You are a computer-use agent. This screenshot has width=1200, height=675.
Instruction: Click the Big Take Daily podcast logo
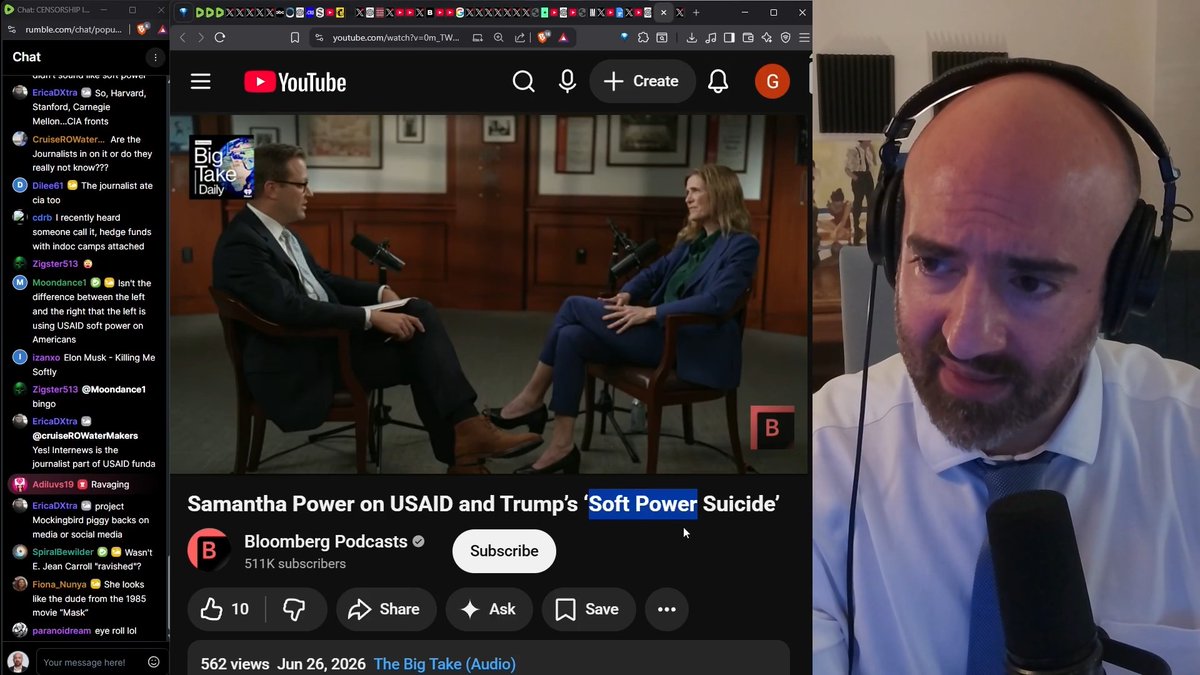tap(222, 167)
